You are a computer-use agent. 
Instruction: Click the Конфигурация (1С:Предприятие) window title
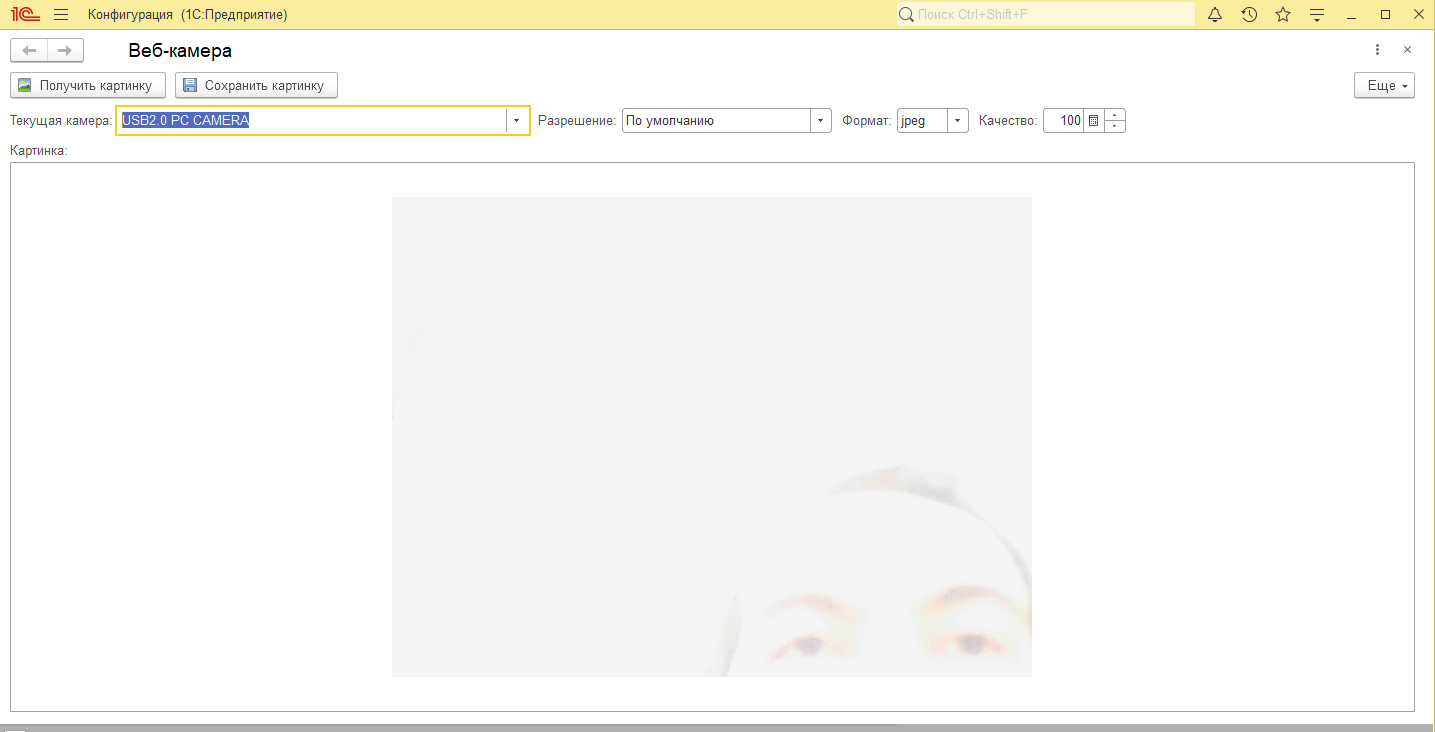(188, 14)
